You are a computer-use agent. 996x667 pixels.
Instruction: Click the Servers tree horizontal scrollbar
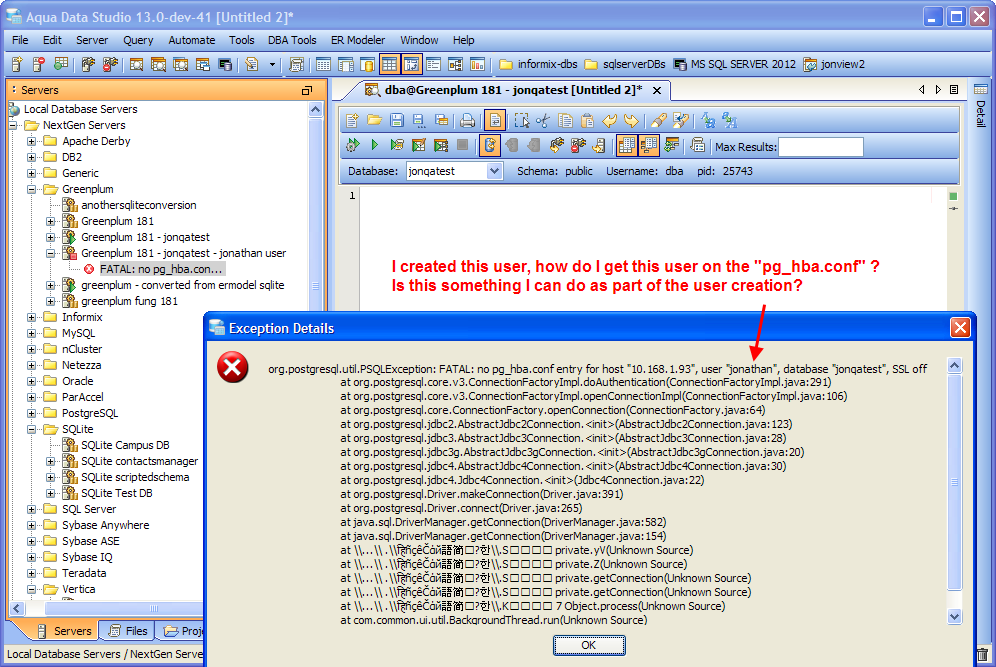tap(154, 608)
